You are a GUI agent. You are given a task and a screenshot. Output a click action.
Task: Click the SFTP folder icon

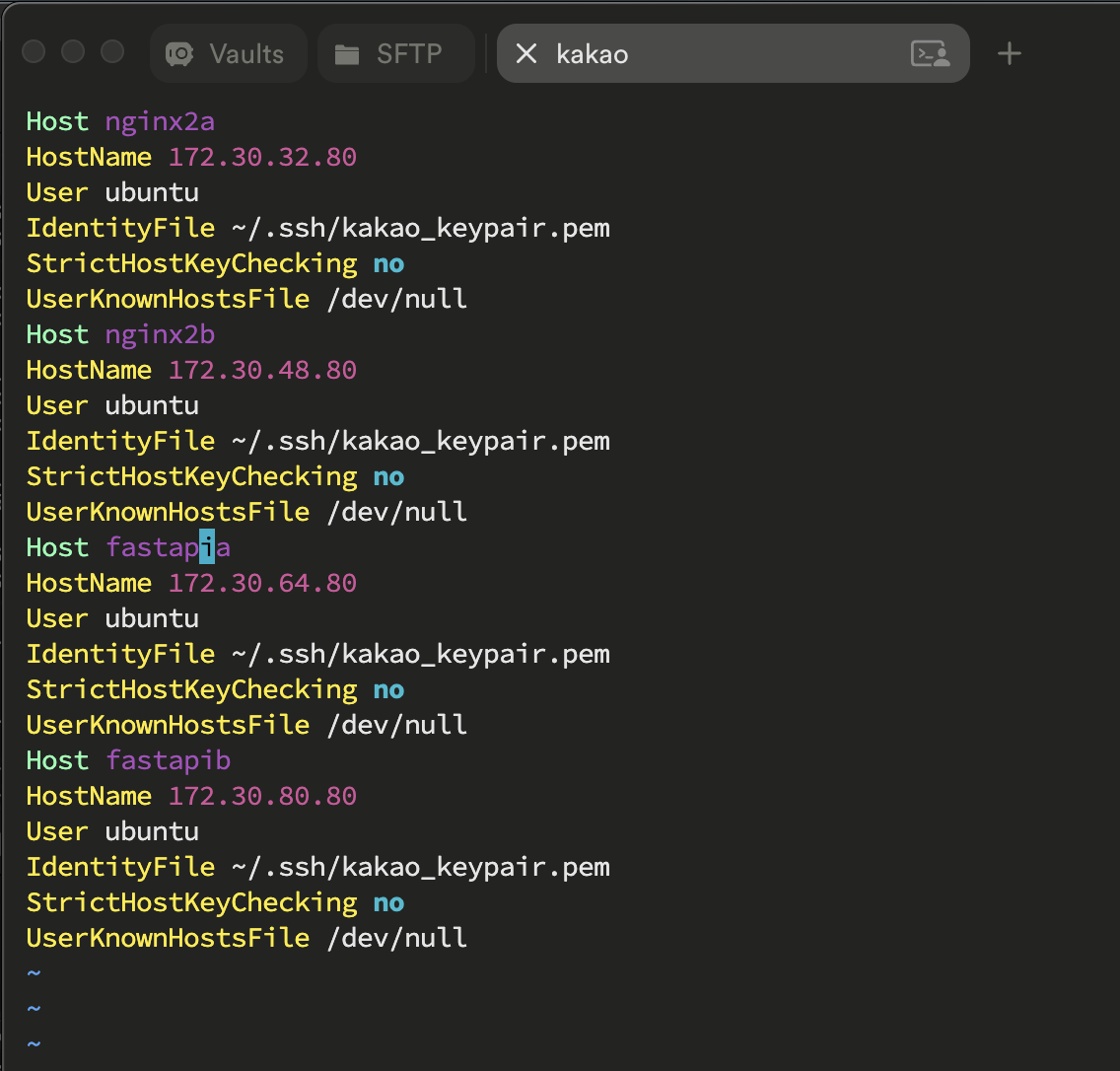coord(347,54)
